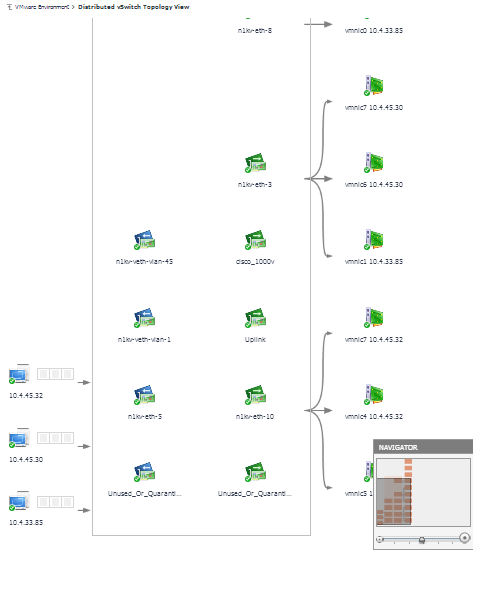Image resolution: width=500 pixels, height=600 pixels.
Task: Select the host 10.4.45.30 computer icon
Action: 19,438
